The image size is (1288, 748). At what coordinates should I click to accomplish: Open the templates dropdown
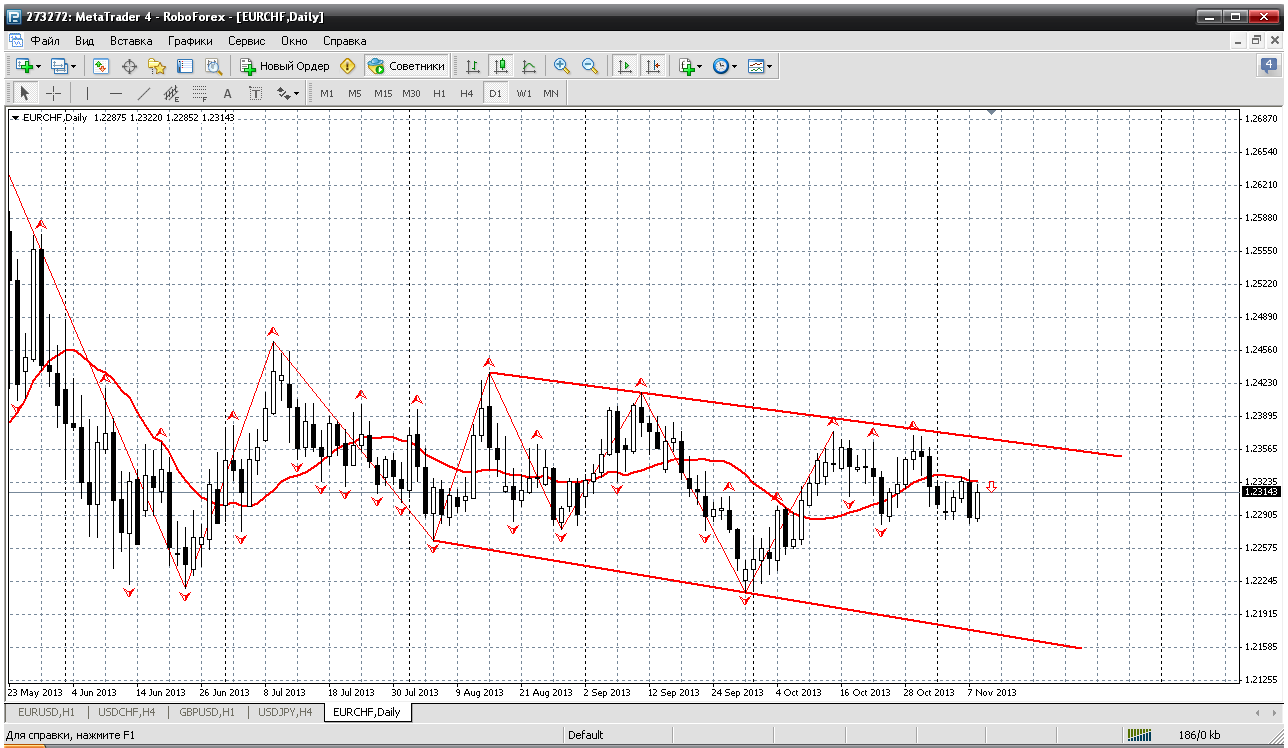(760, 66)
